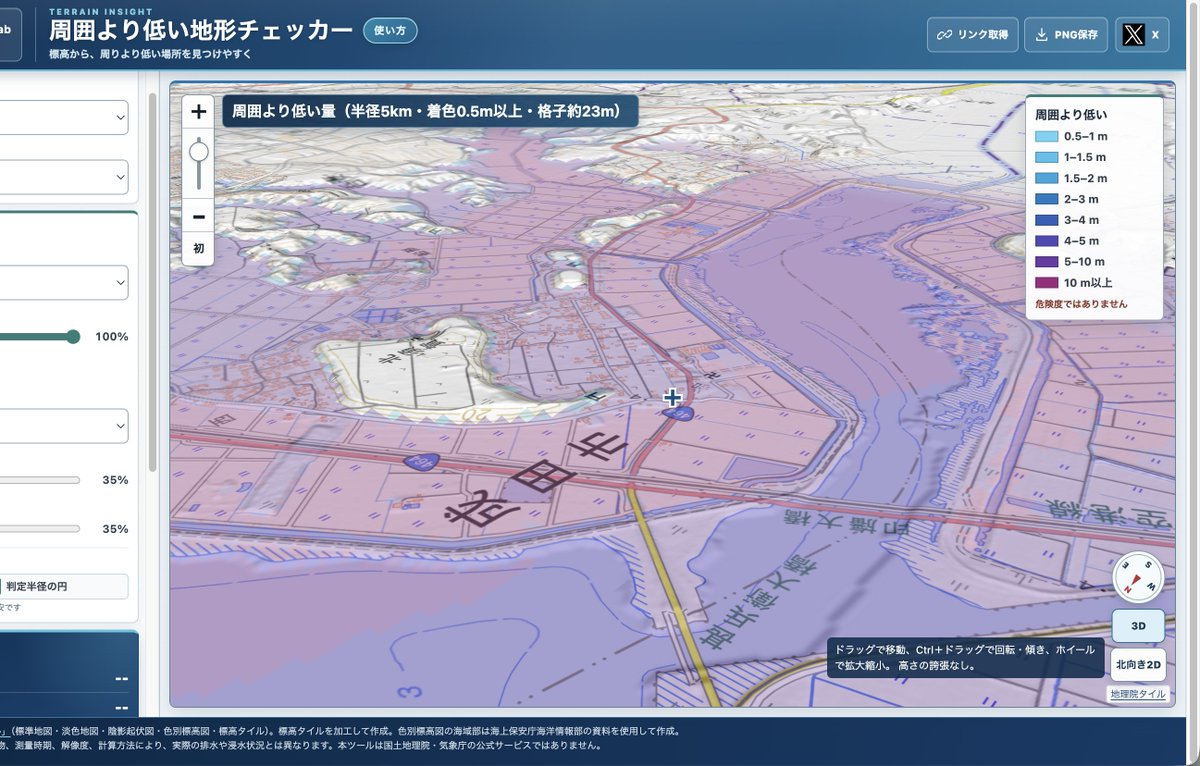
Task: Click the リンク取得 button
Action: tap(973, 35)
